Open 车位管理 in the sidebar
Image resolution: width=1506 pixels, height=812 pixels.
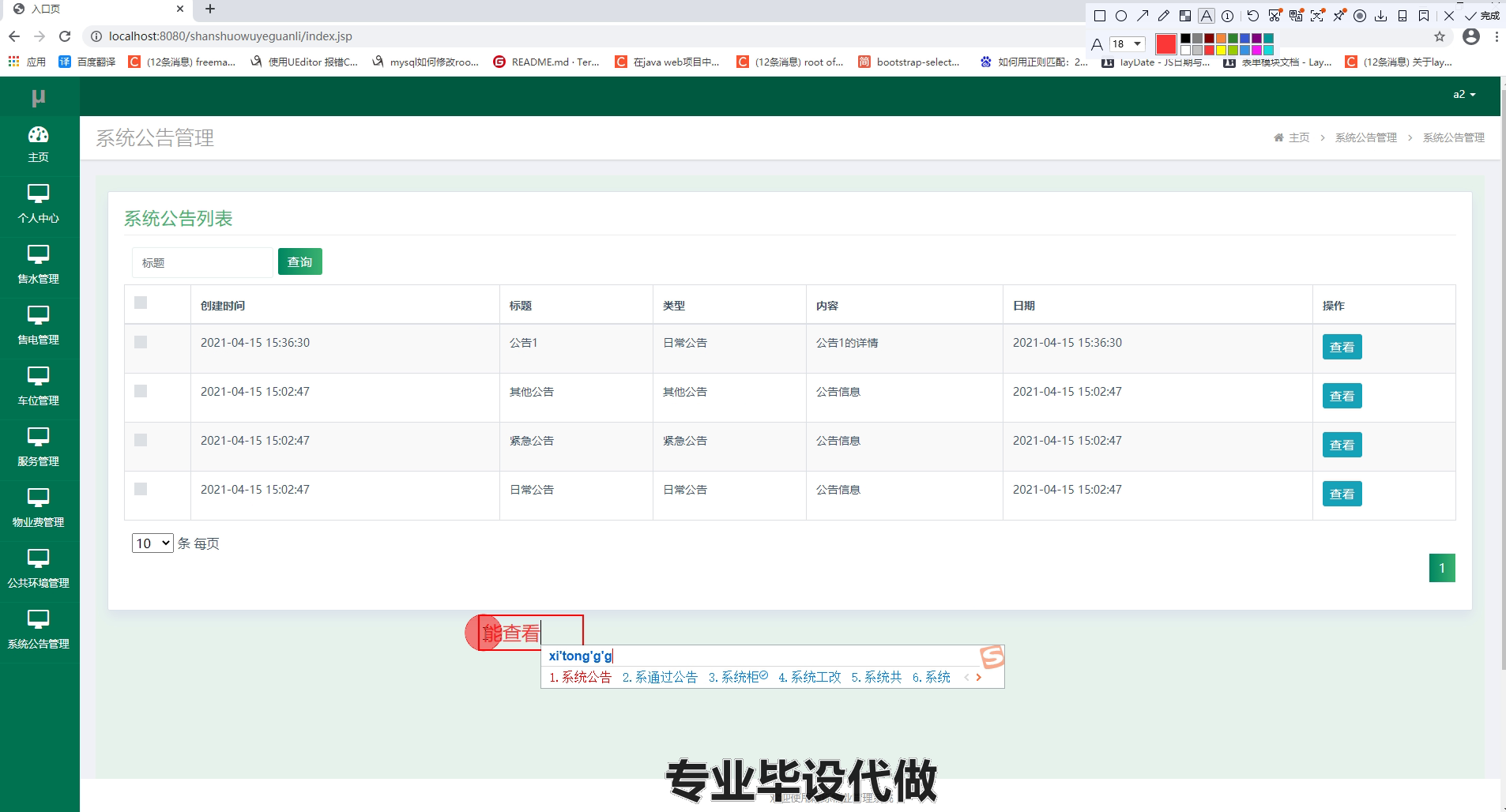click(39, 388)
